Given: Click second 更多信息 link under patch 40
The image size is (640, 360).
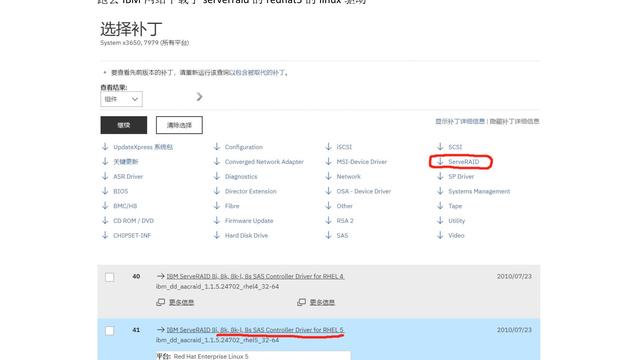Looking at the screenshot, I should 322,302.
